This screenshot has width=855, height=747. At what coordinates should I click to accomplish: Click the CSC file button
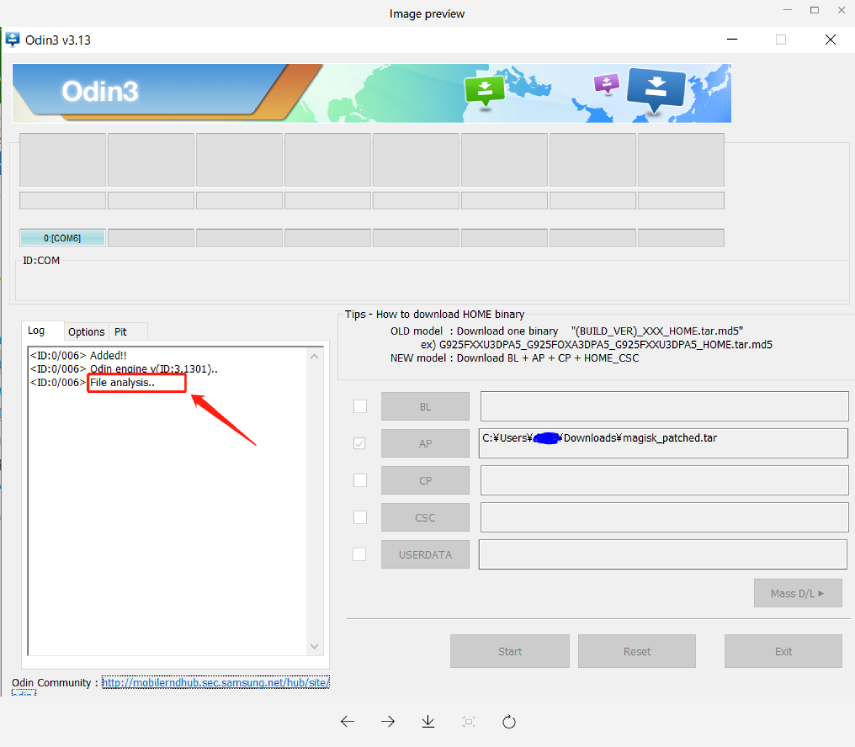point(425,518)
